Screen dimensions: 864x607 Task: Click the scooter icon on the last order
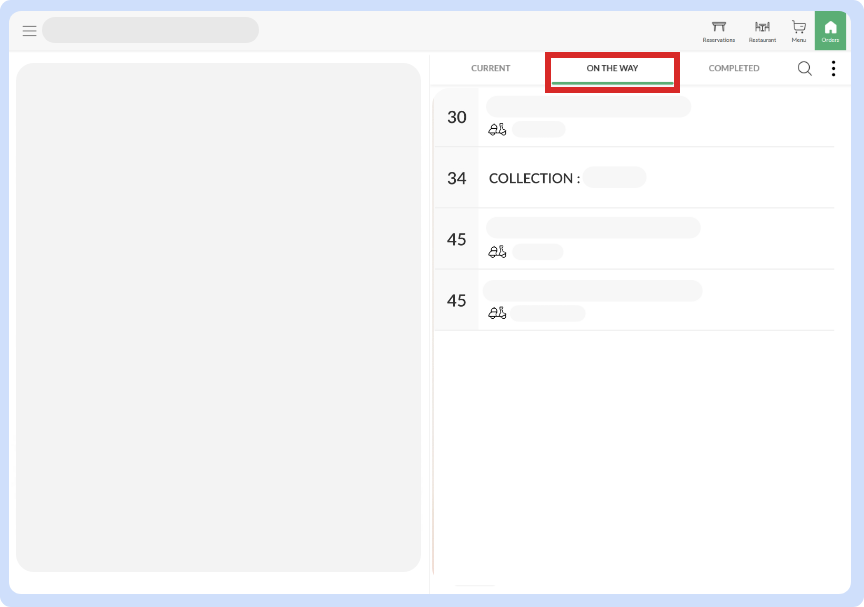(497, 314)
